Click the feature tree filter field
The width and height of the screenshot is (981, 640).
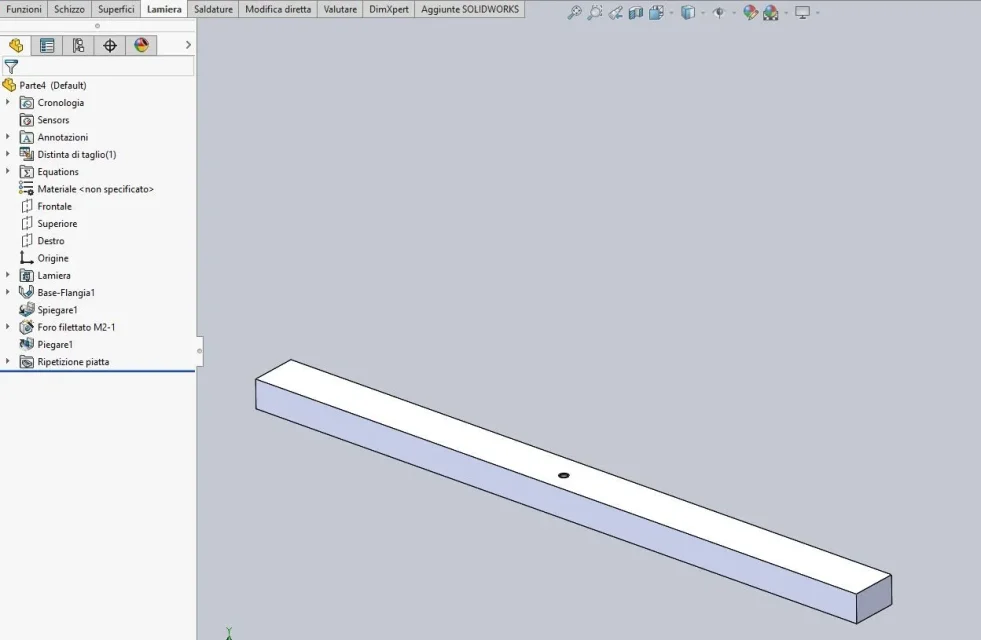point(98,66)
